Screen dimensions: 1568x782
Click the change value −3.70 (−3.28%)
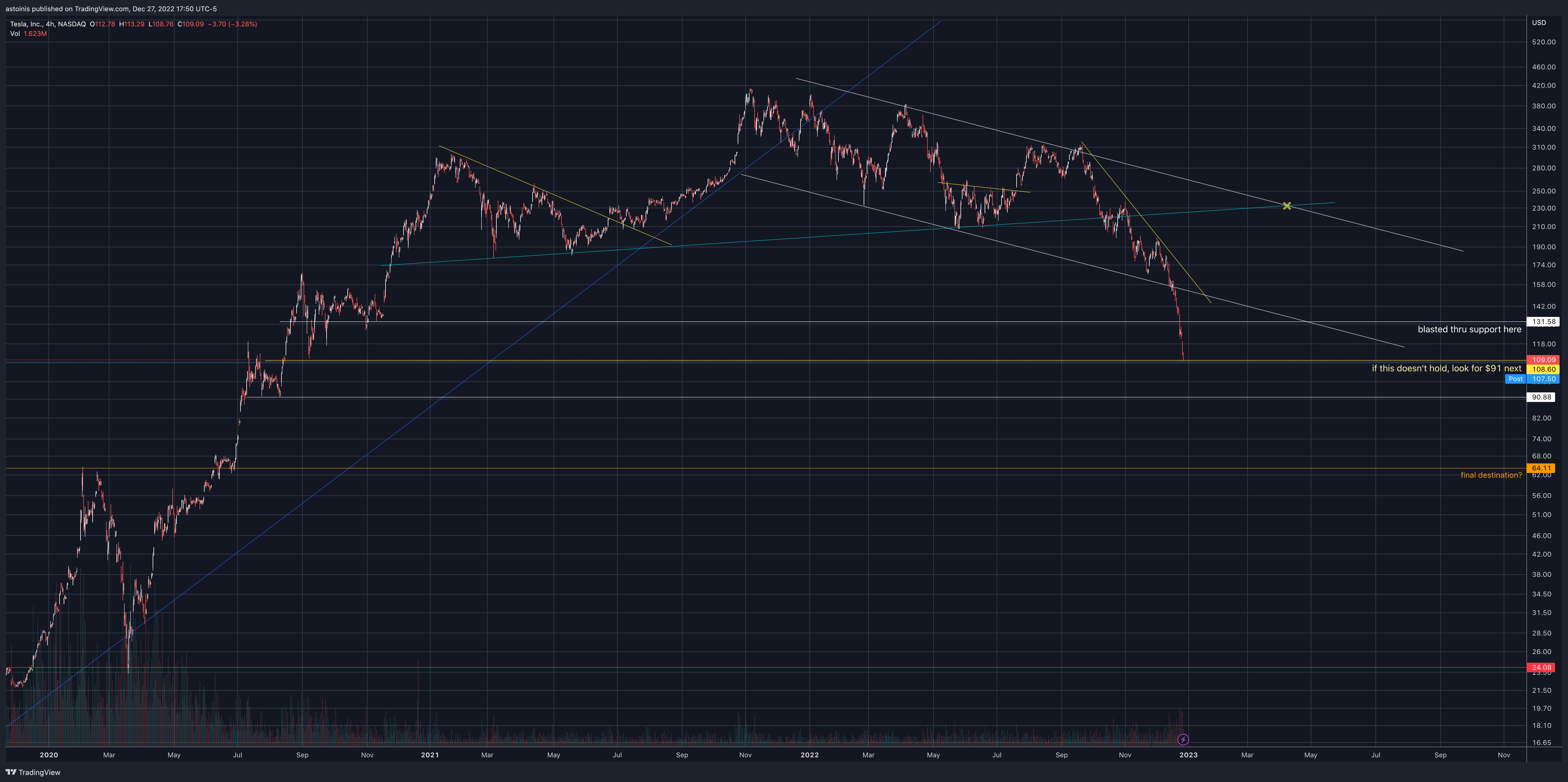click(x=233, y=24)
